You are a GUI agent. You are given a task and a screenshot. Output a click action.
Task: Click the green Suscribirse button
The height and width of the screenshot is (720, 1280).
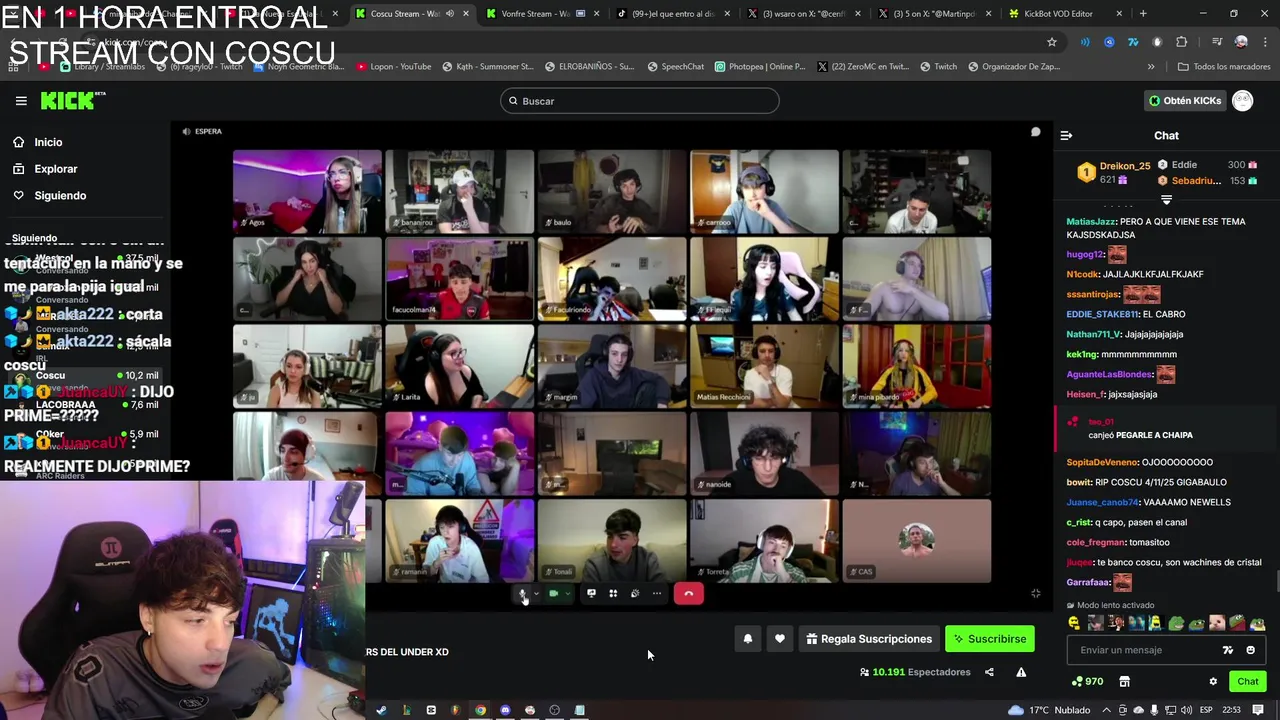click(x=990, y=639)
